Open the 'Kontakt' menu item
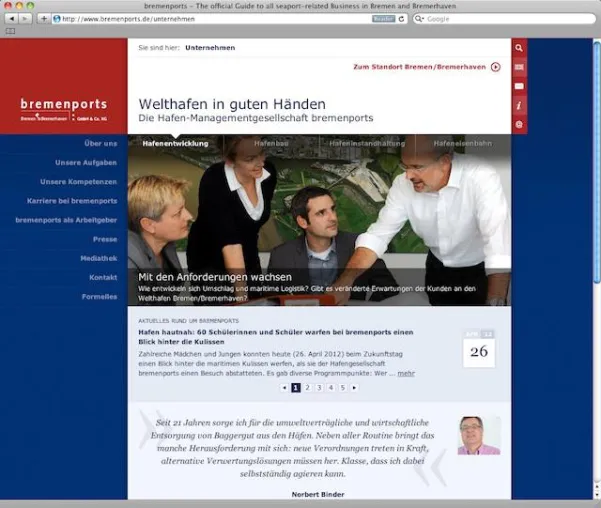The width and height of the screenshot is (601, 508). click(x=103, y=277)
